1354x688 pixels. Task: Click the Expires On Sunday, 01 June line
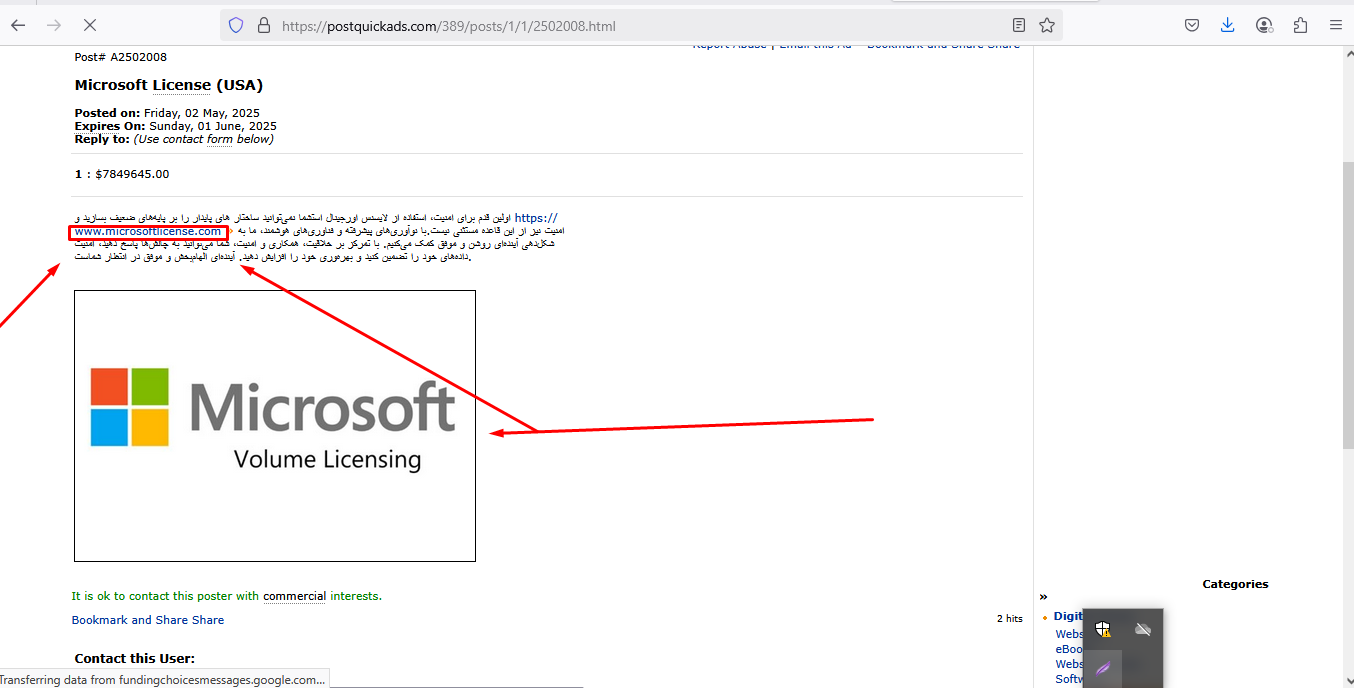(x=176, y=126)
